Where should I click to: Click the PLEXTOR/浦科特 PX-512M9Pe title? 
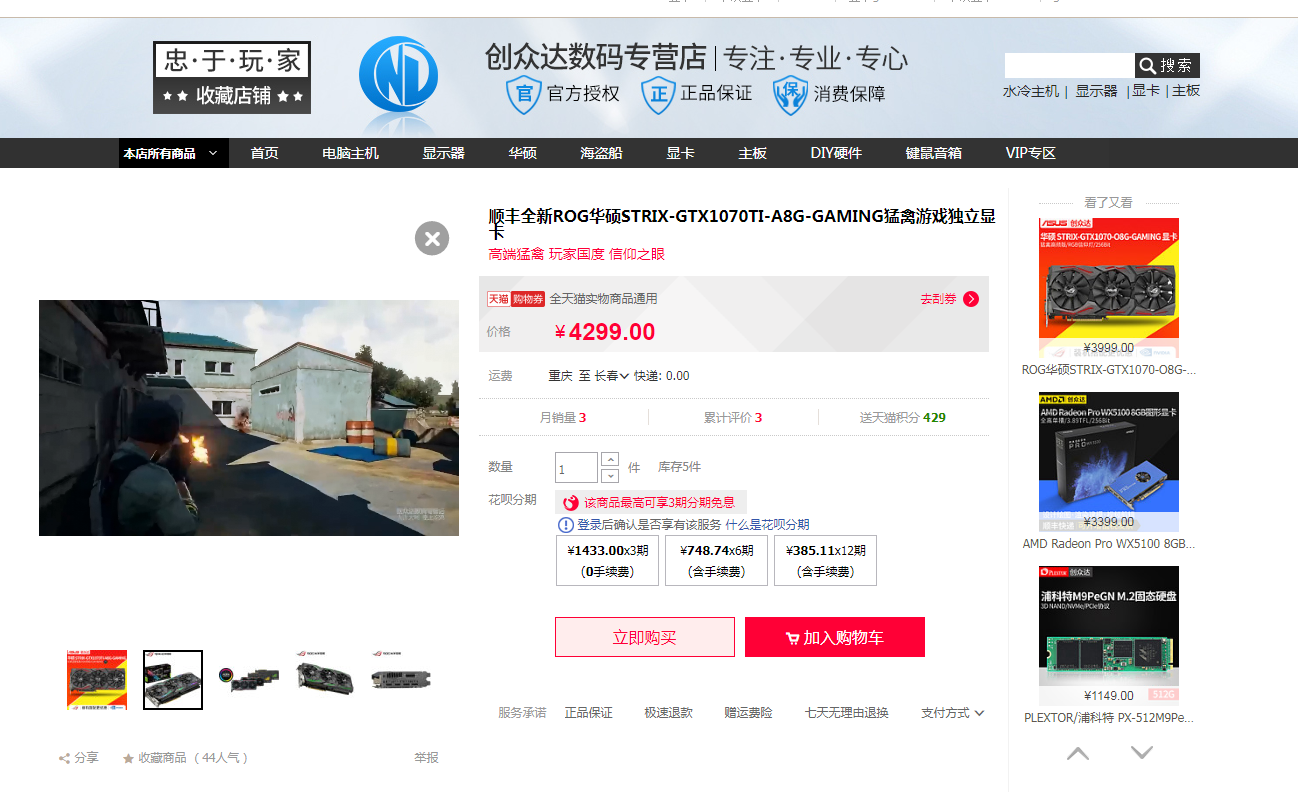point(1109,718)
